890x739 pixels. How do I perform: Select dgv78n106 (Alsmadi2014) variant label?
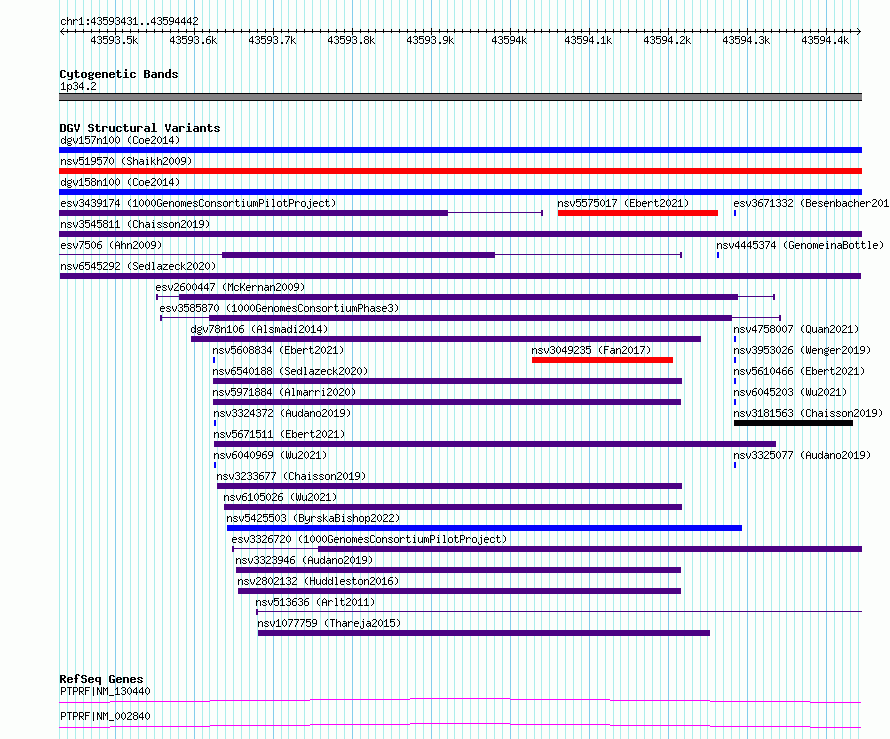point(259,329)
